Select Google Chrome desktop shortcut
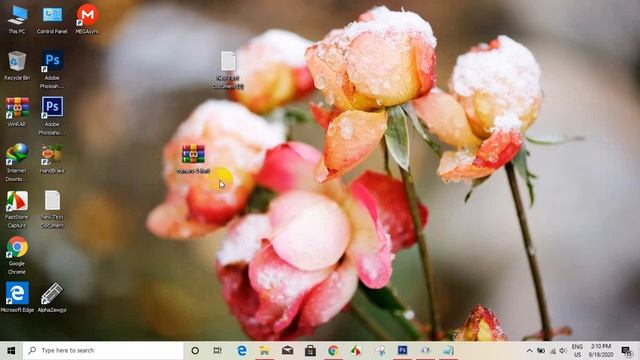Screen dimensions: 640x360 [17, 256]
